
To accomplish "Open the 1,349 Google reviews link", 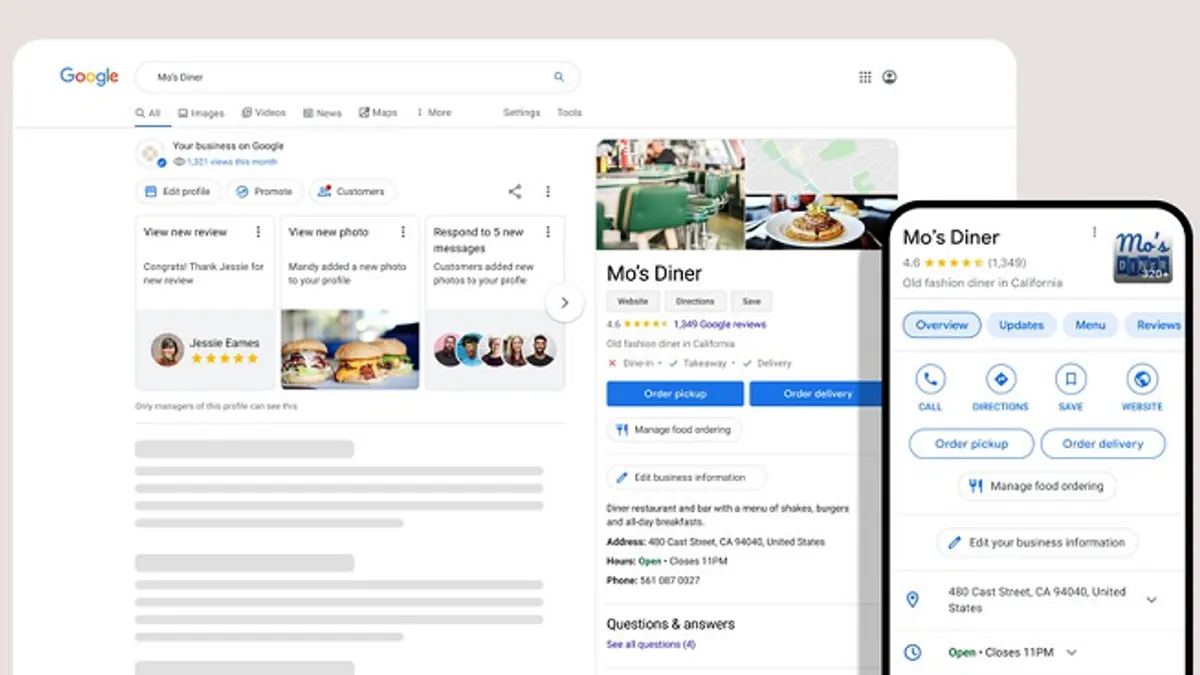I will pos(720,325).
